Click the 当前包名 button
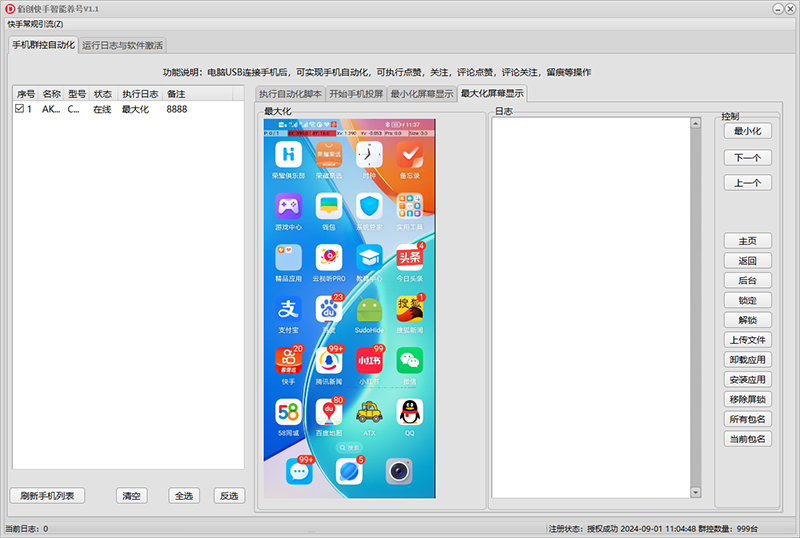800x538 pixels. pos(747,439)
